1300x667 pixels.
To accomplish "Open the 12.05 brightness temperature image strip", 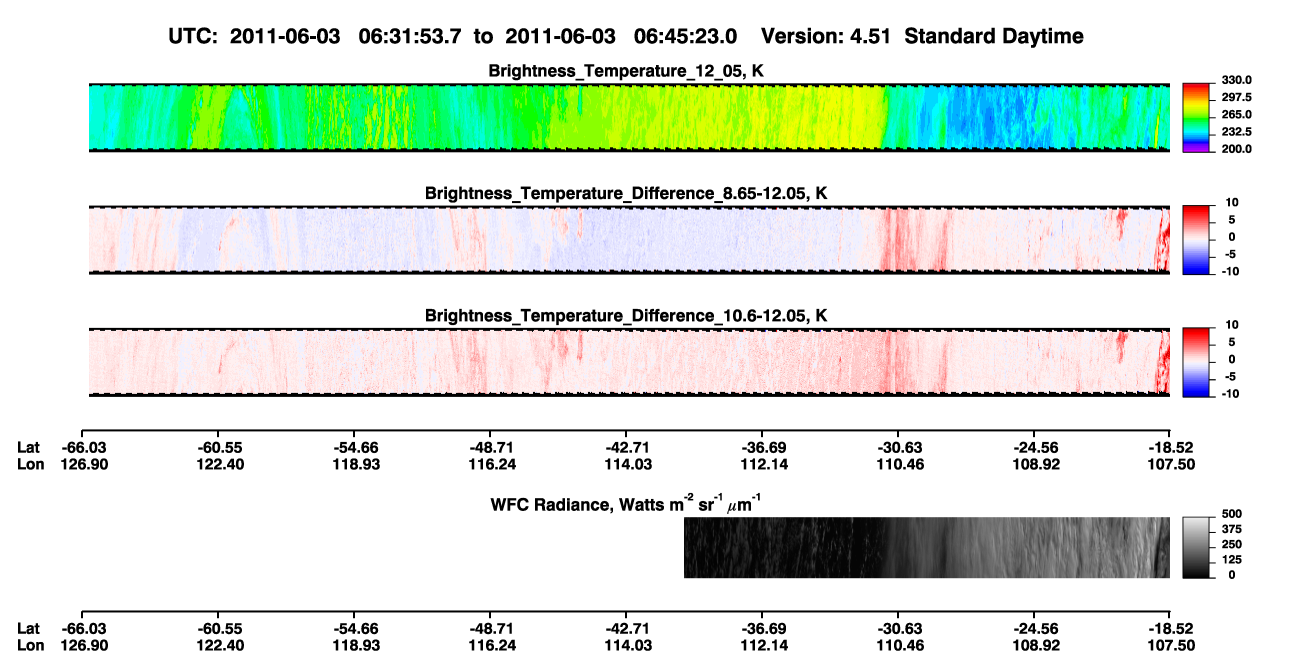I will 629,118.
